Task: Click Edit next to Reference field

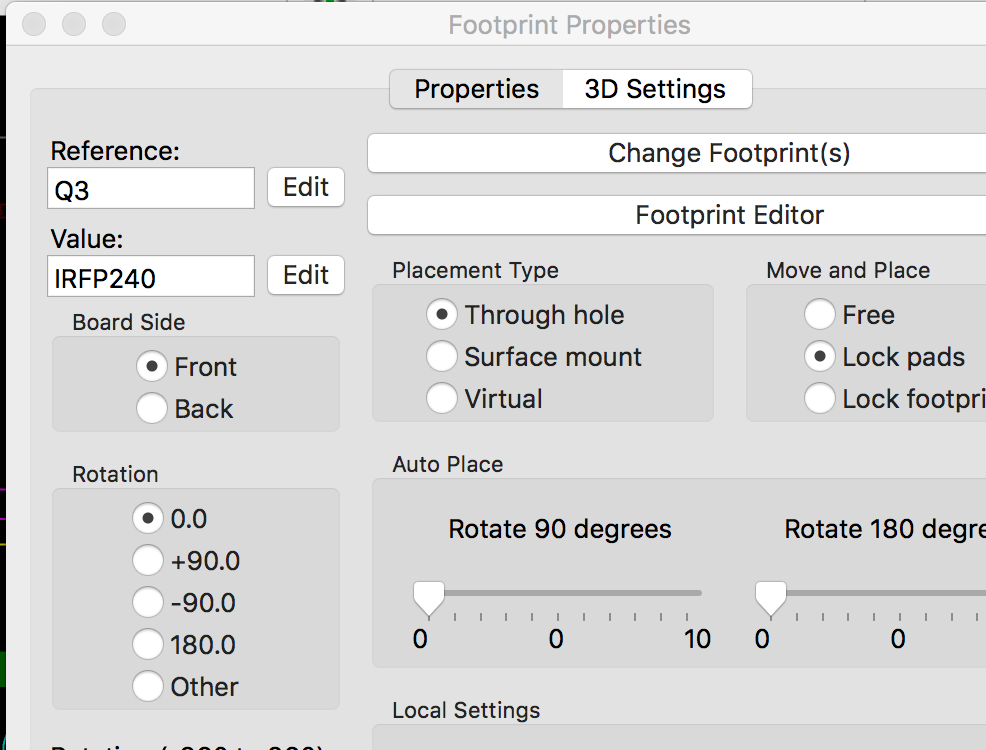Action: click(306, 187)
